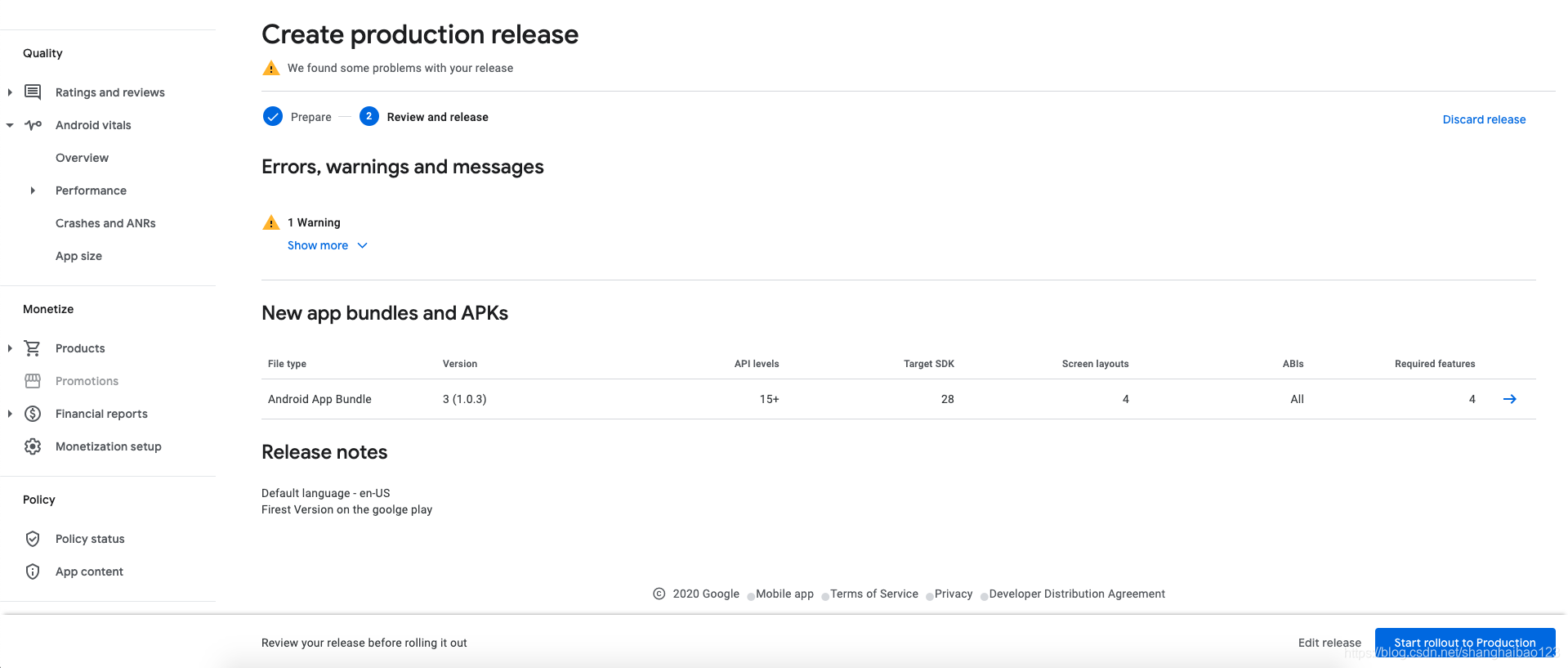Click the Android vitals pulse icon
The image size is (1568, 668).
33,125
